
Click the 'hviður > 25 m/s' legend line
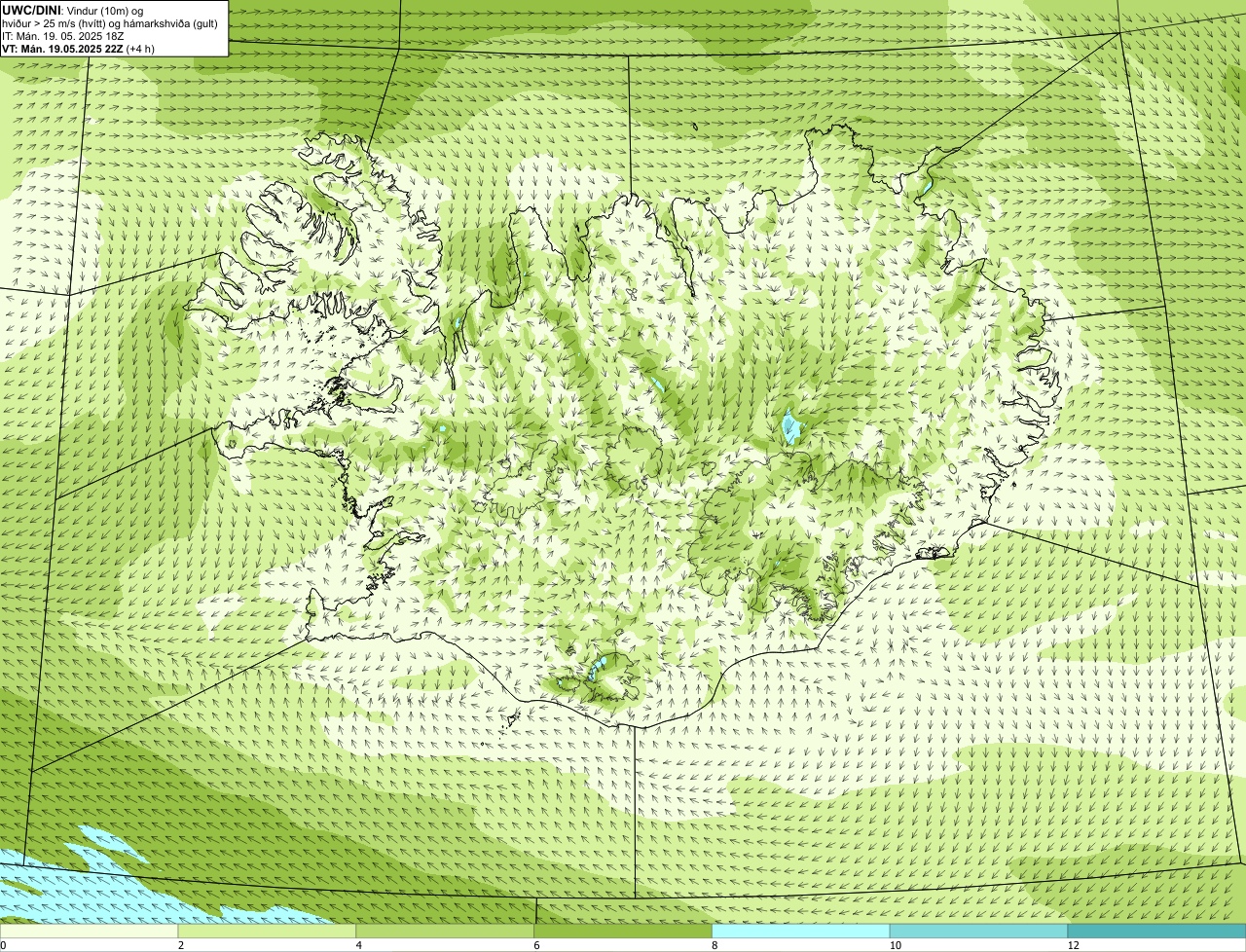click(110, 22)
